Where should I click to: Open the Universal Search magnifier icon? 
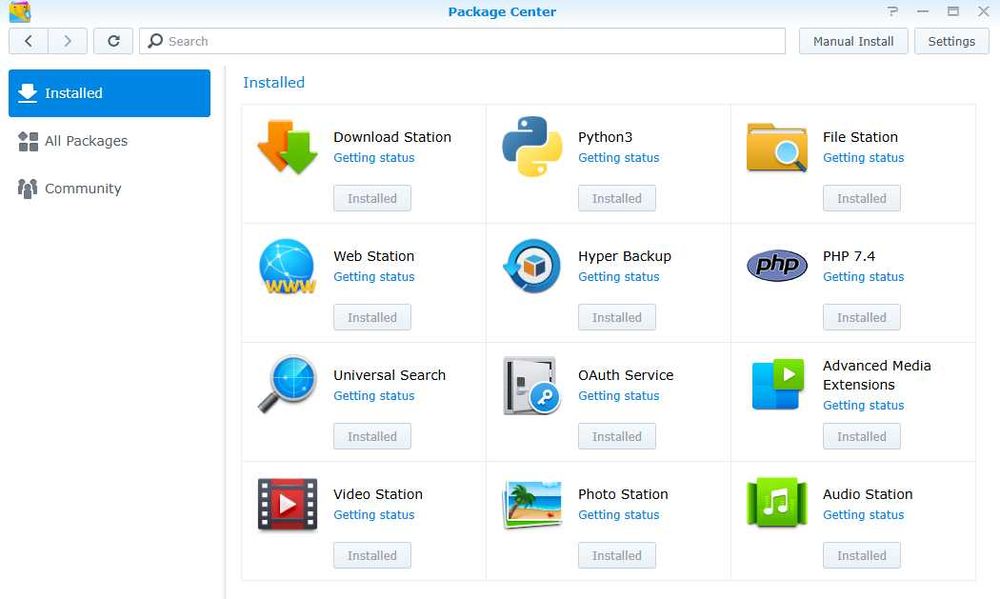(x=288, y=384)
